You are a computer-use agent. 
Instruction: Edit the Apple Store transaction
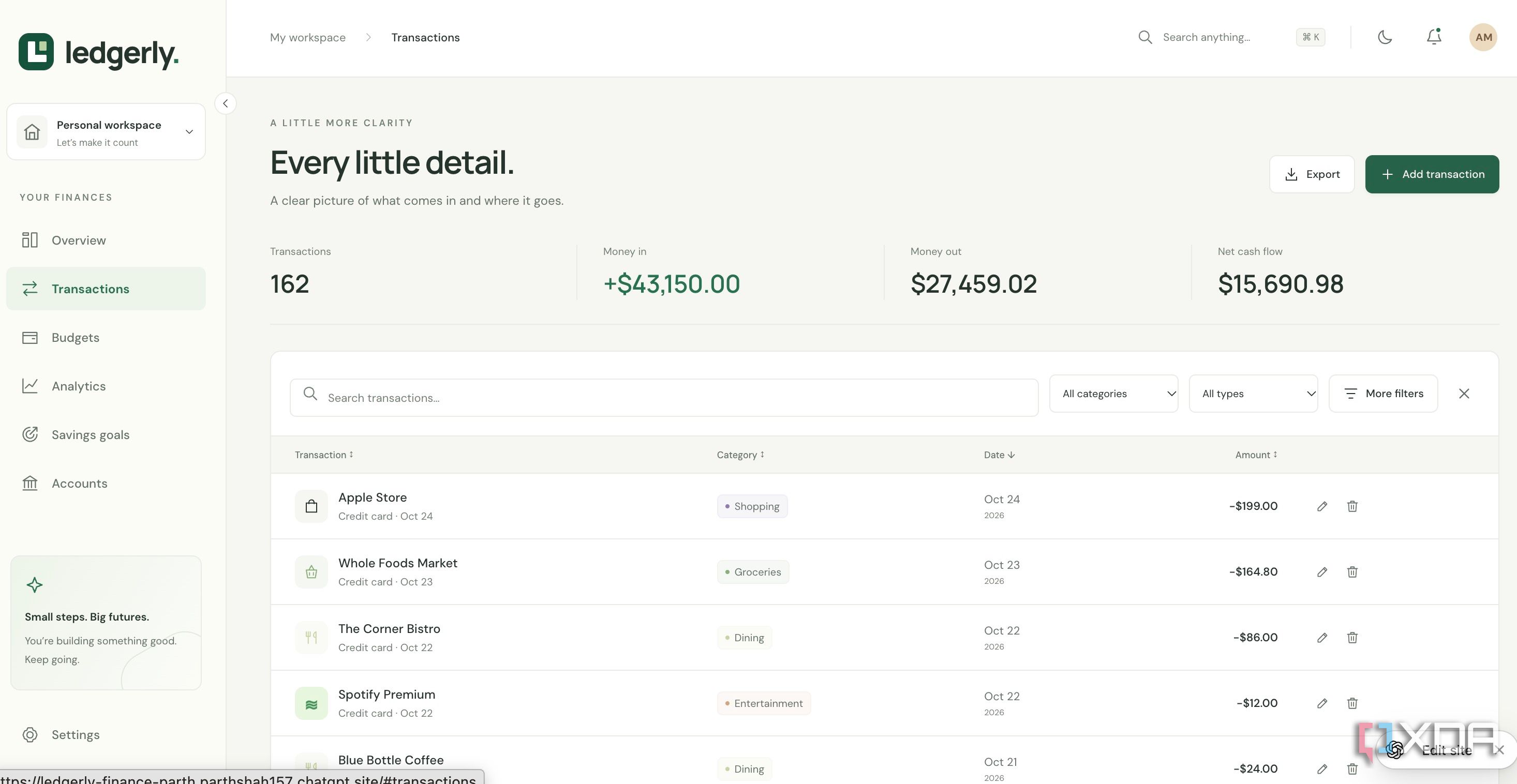[1322, 506]
